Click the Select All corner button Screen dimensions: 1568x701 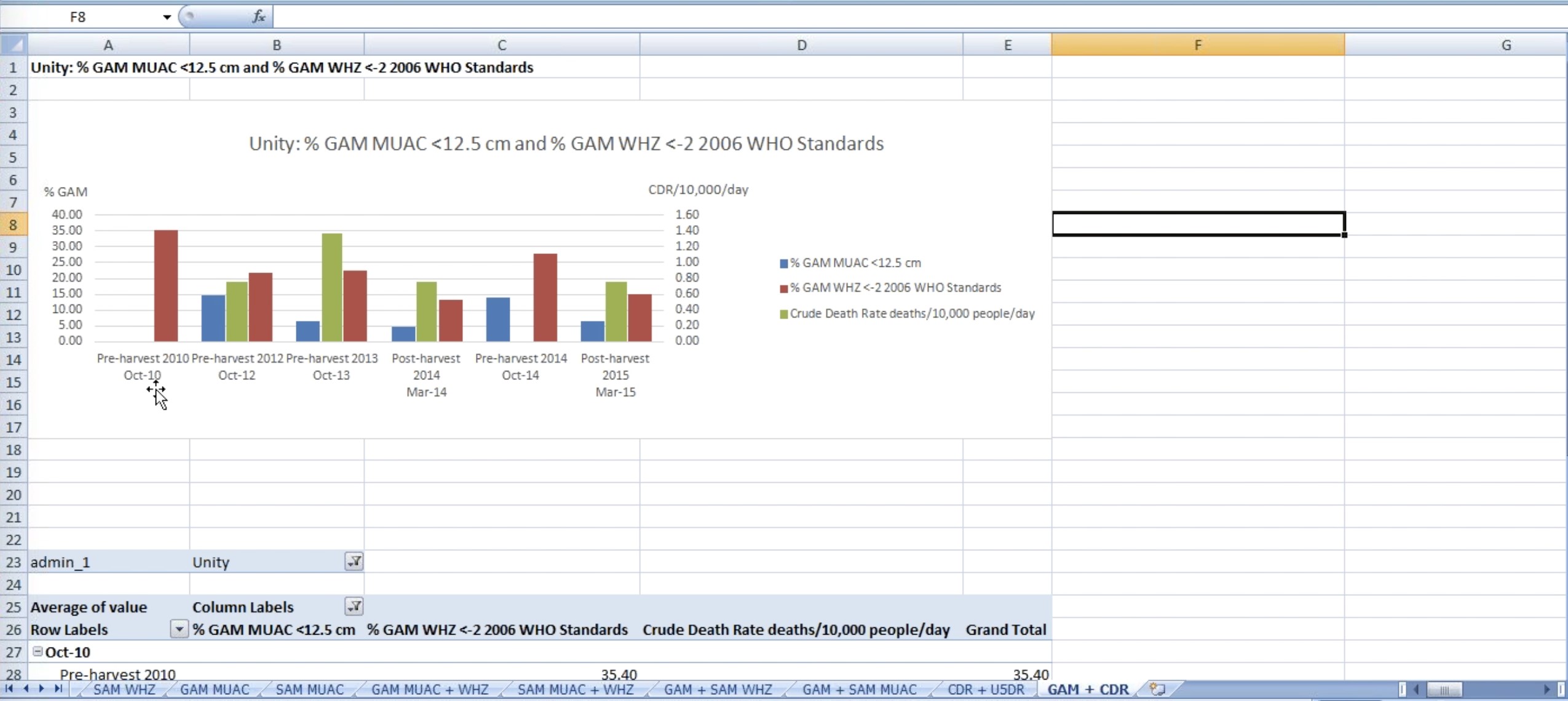tap(14, 44)
